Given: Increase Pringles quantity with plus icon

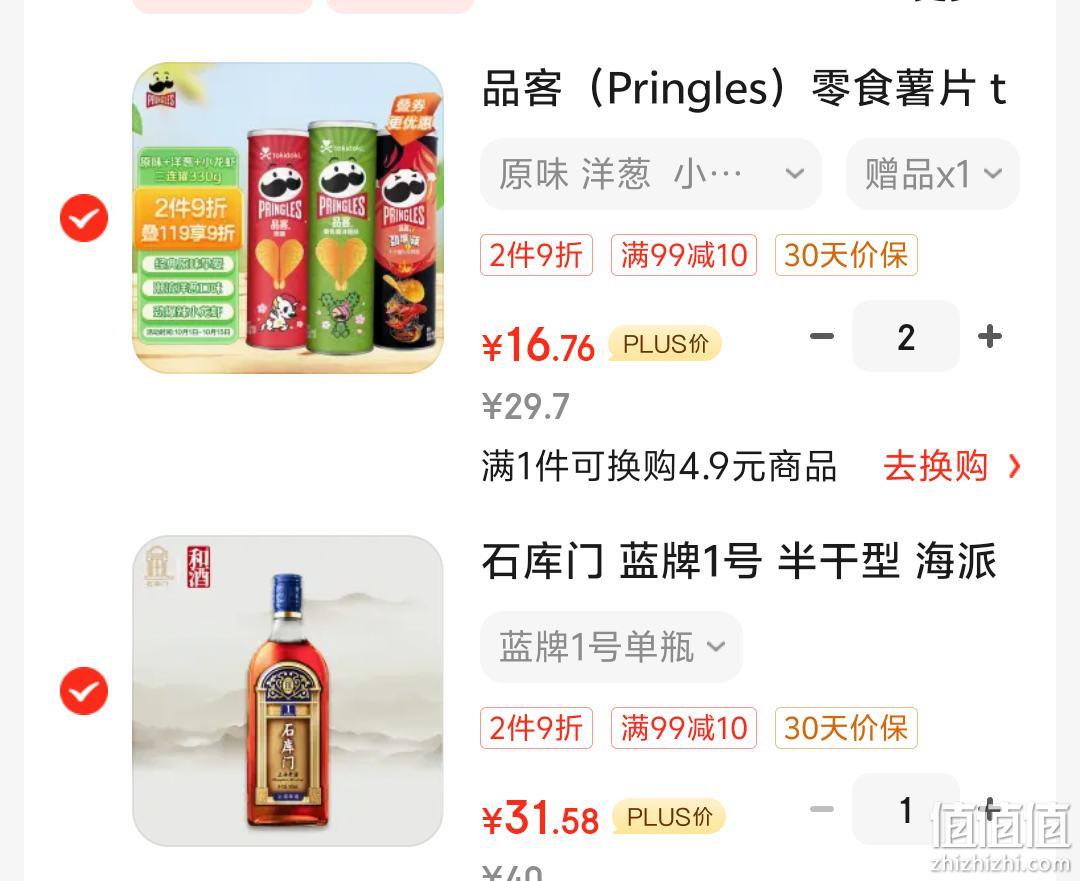Looking at the screenshot, I should pyautogui.click(x=990, y=337).
